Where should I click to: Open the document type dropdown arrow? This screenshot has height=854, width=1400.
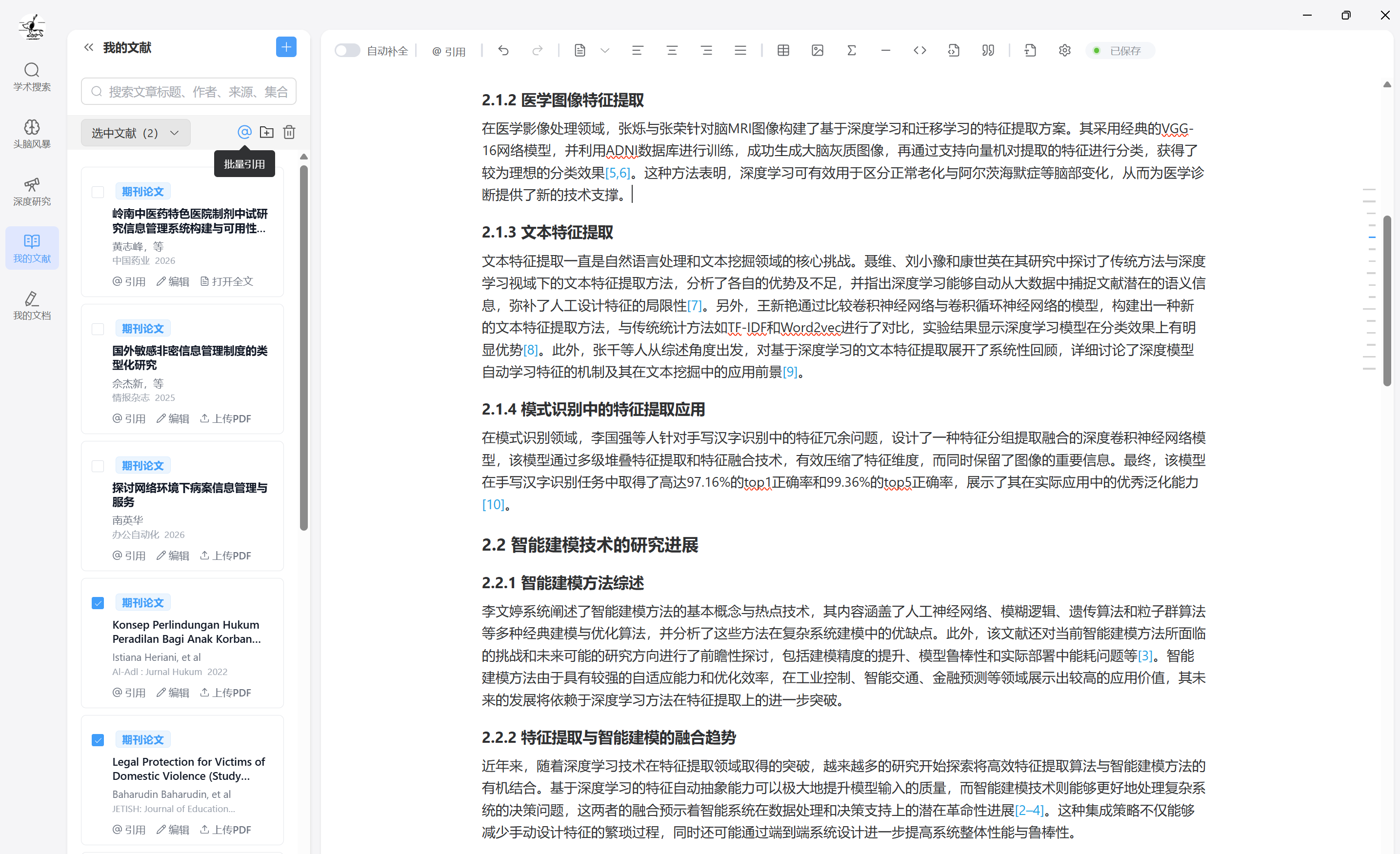click(x=604, y=51)
